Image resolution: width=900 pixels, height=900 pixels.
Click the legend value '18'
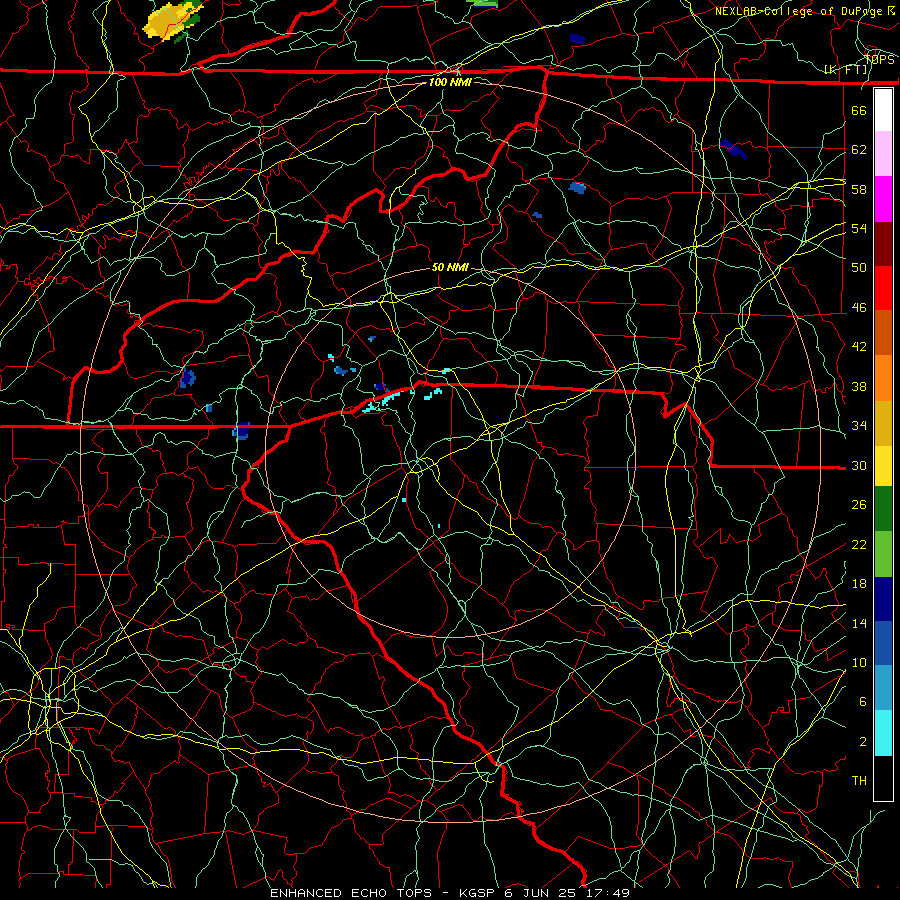point(859,584)
